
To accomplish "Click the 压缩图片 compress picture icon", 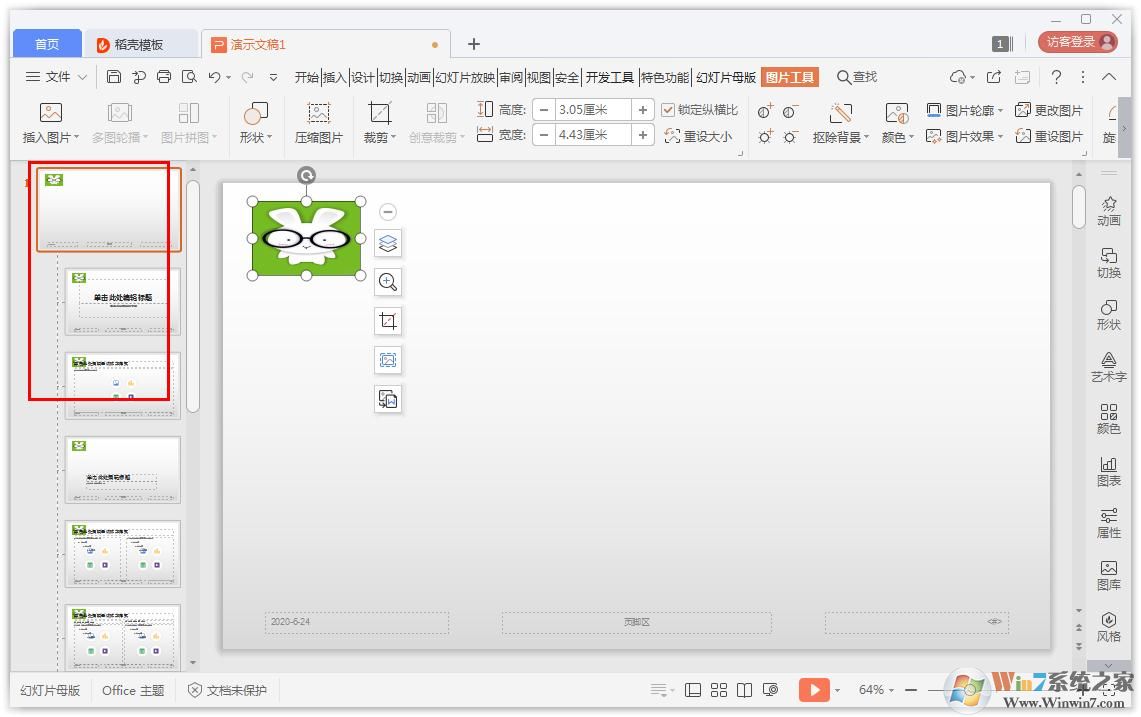I will [319, 122].
